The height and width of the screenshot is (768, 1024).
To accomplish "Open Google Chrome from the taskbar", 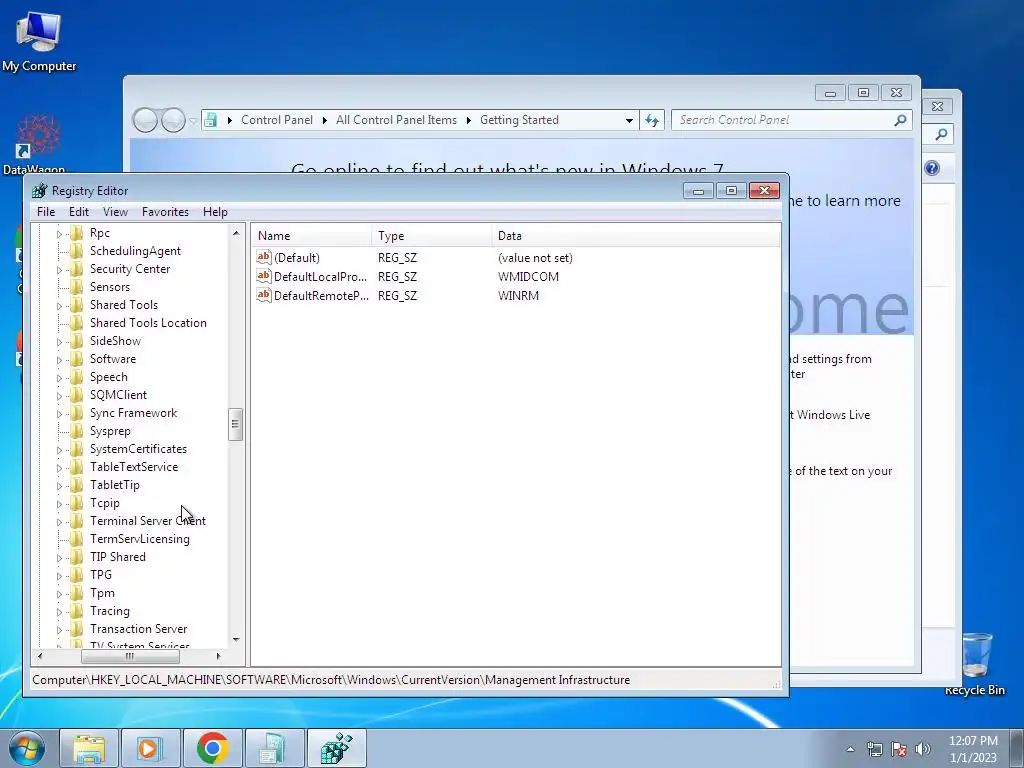I will pos(212,748).
